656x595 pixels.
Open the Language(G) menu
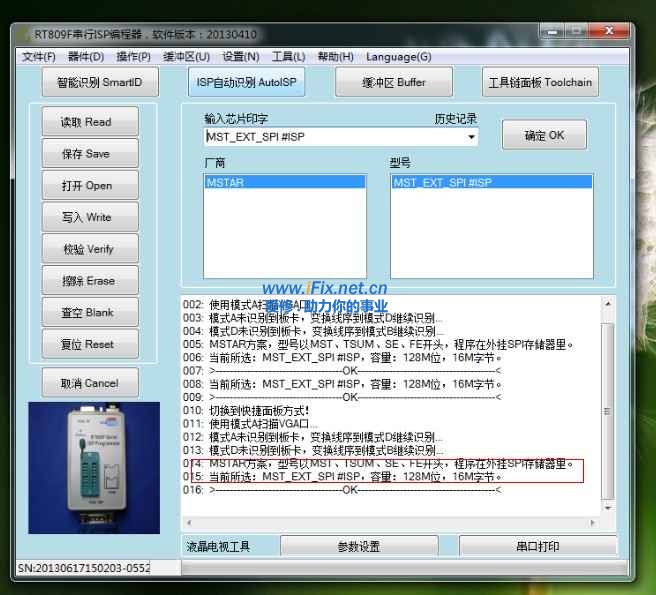coord(398,57)
